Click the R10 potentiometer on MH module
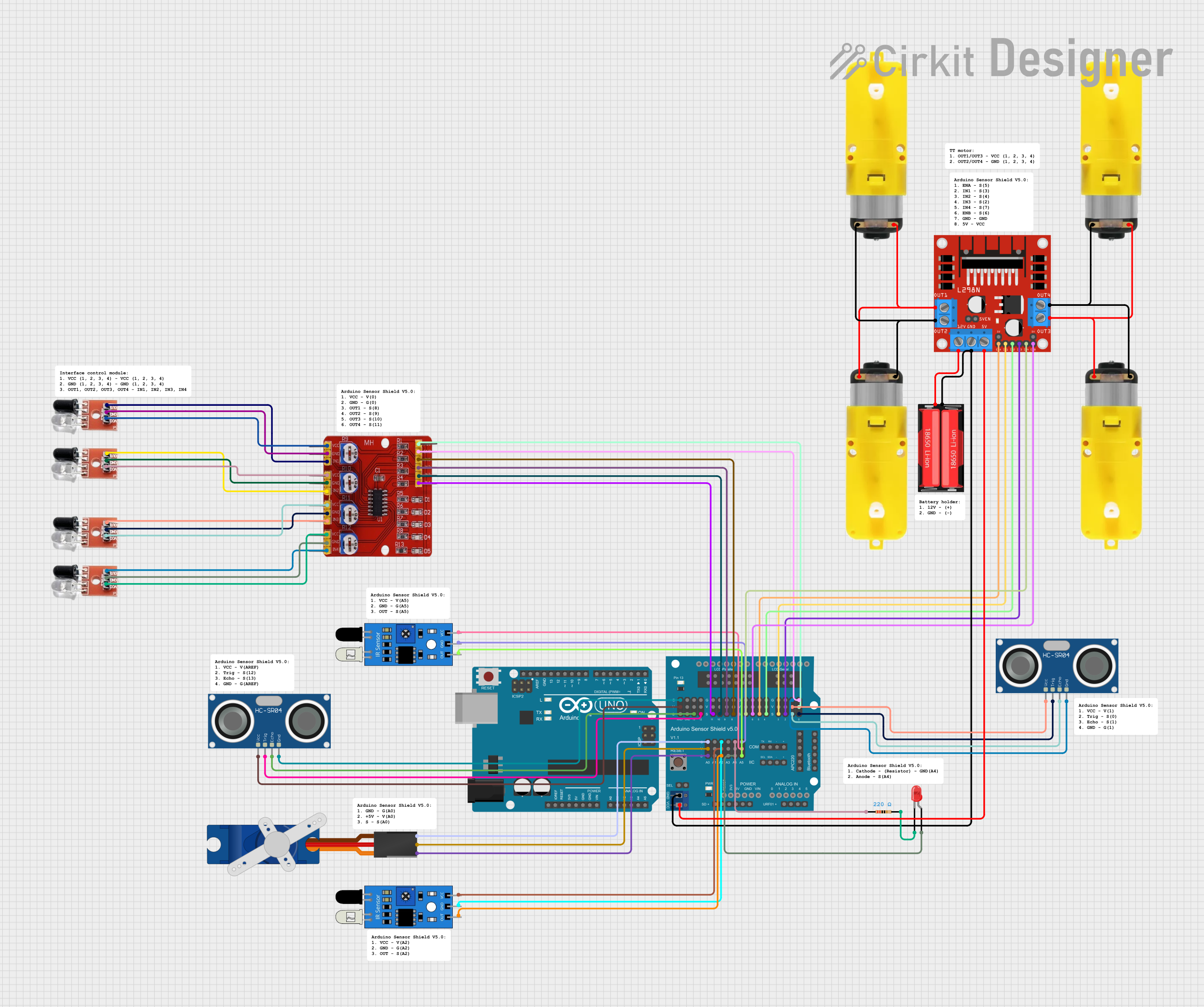The height and width of the screenshot is (1007, 1204). (x=349, y=483)
